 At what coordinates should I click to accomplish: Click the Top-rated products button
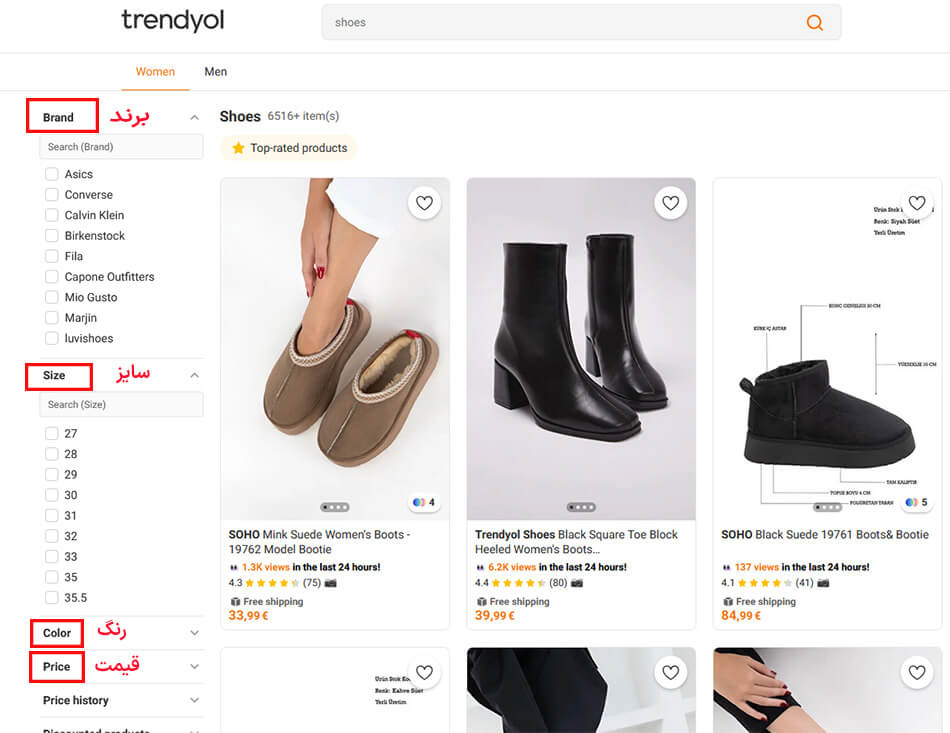coord(288,148)
